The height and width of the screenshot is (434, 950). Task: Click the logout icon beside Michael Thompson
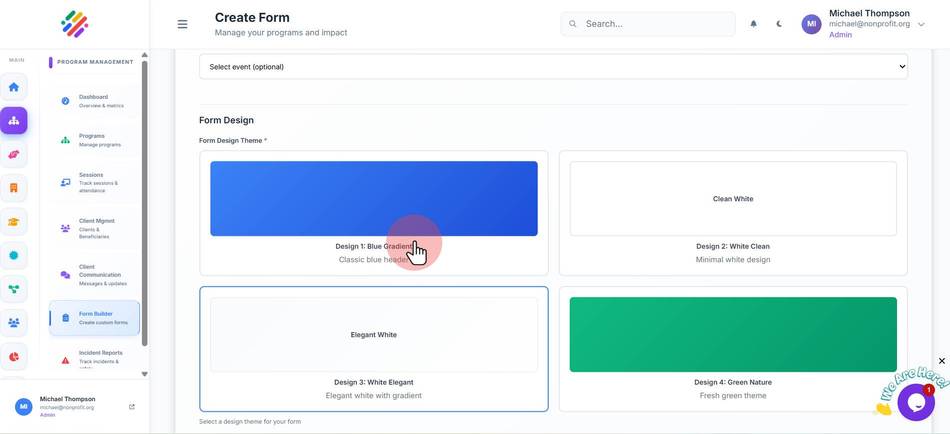pyautogui.click(x=132, y=407)
